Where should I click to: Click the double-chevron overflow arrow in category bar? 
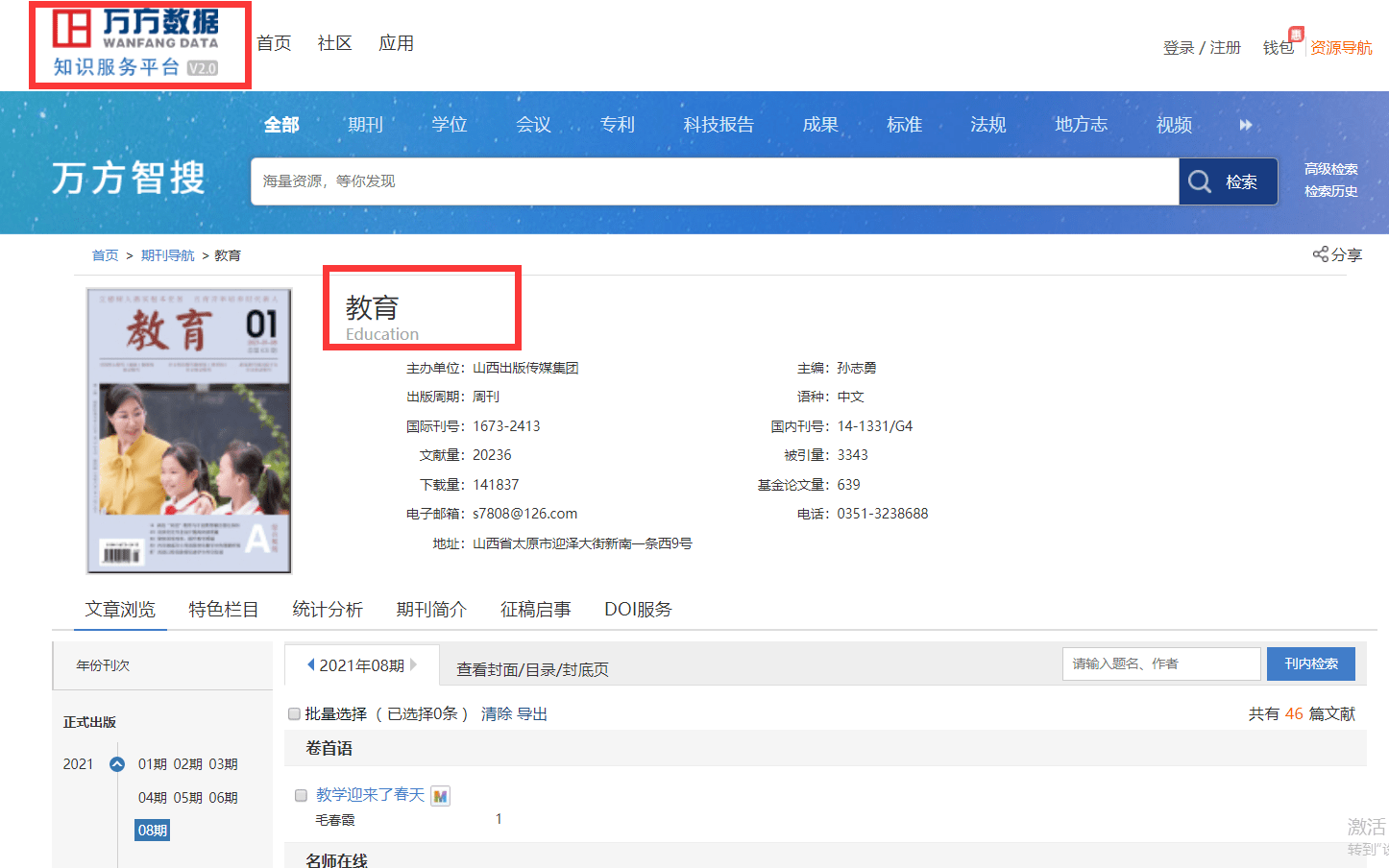(x=1246, y=124)
